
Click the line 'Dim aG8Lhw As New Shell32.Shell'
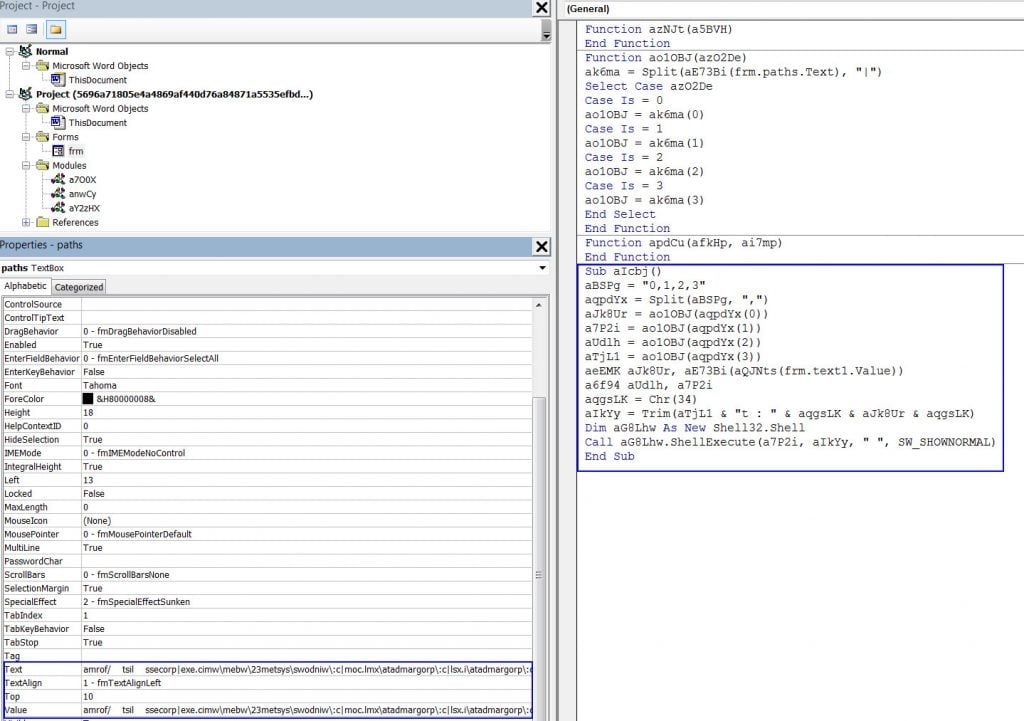[695, 428]
